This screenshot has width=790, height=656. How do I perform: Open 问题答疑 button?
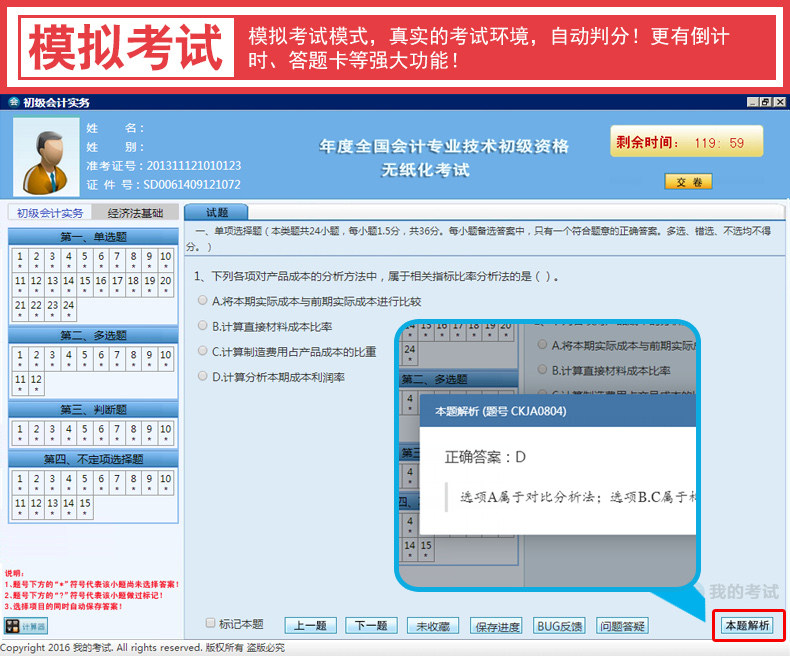[x=622, y=626]
